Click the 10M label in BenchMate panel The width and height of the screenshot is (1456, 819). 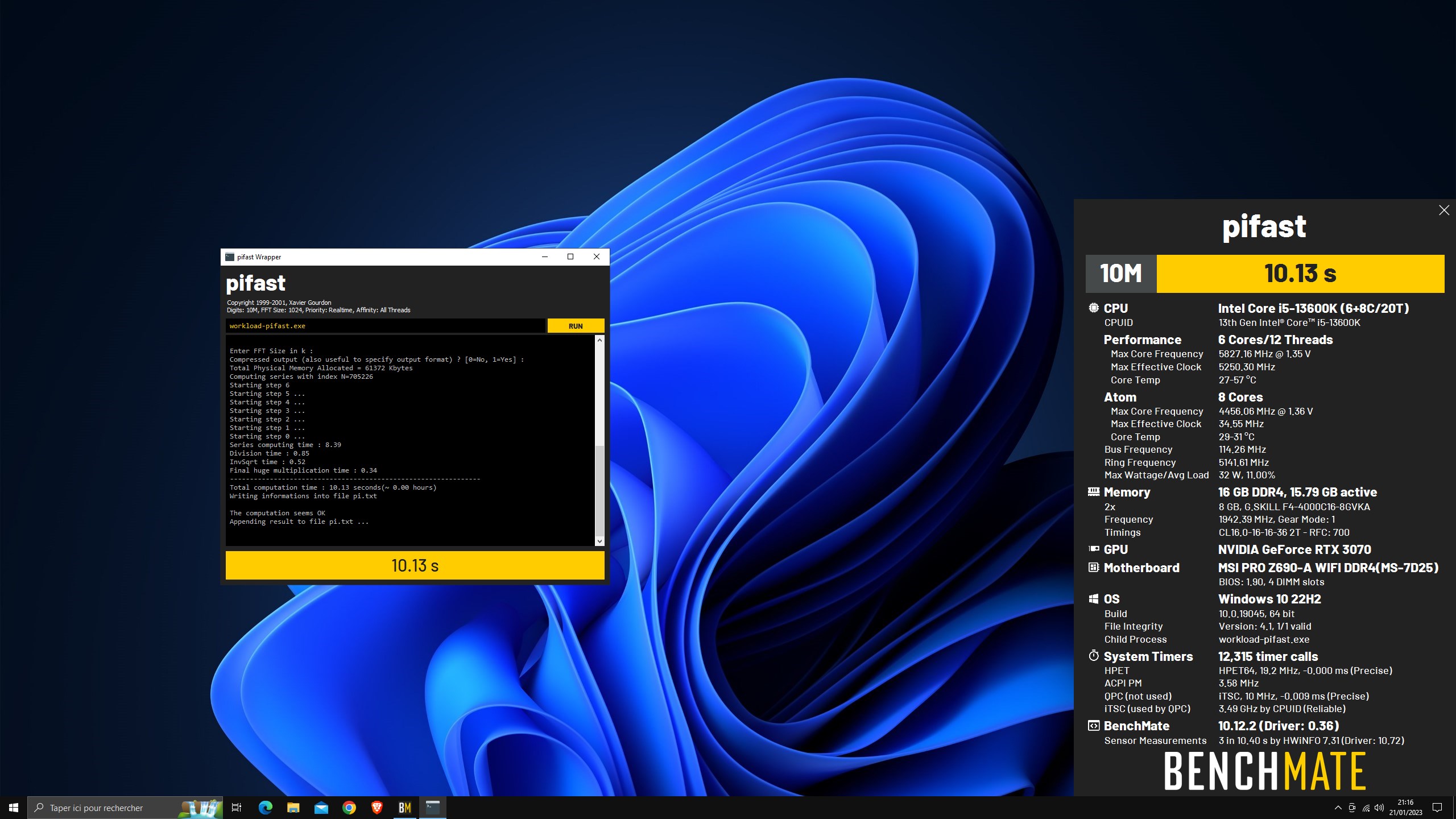pyautogui.click(x=1121, y=274)
